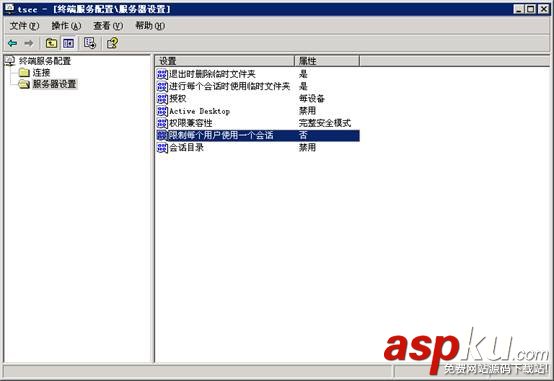
Task: Click the icon beside 退出时删除临时文件夹
Action: point(162,74)
